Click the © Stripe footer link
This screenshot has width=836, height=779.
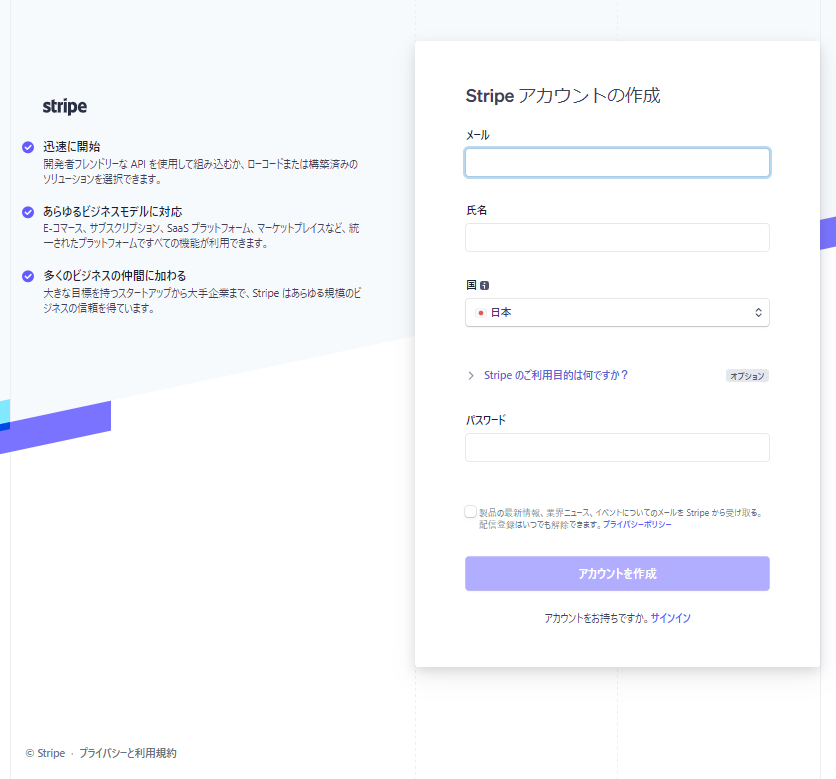pos(45,753)
